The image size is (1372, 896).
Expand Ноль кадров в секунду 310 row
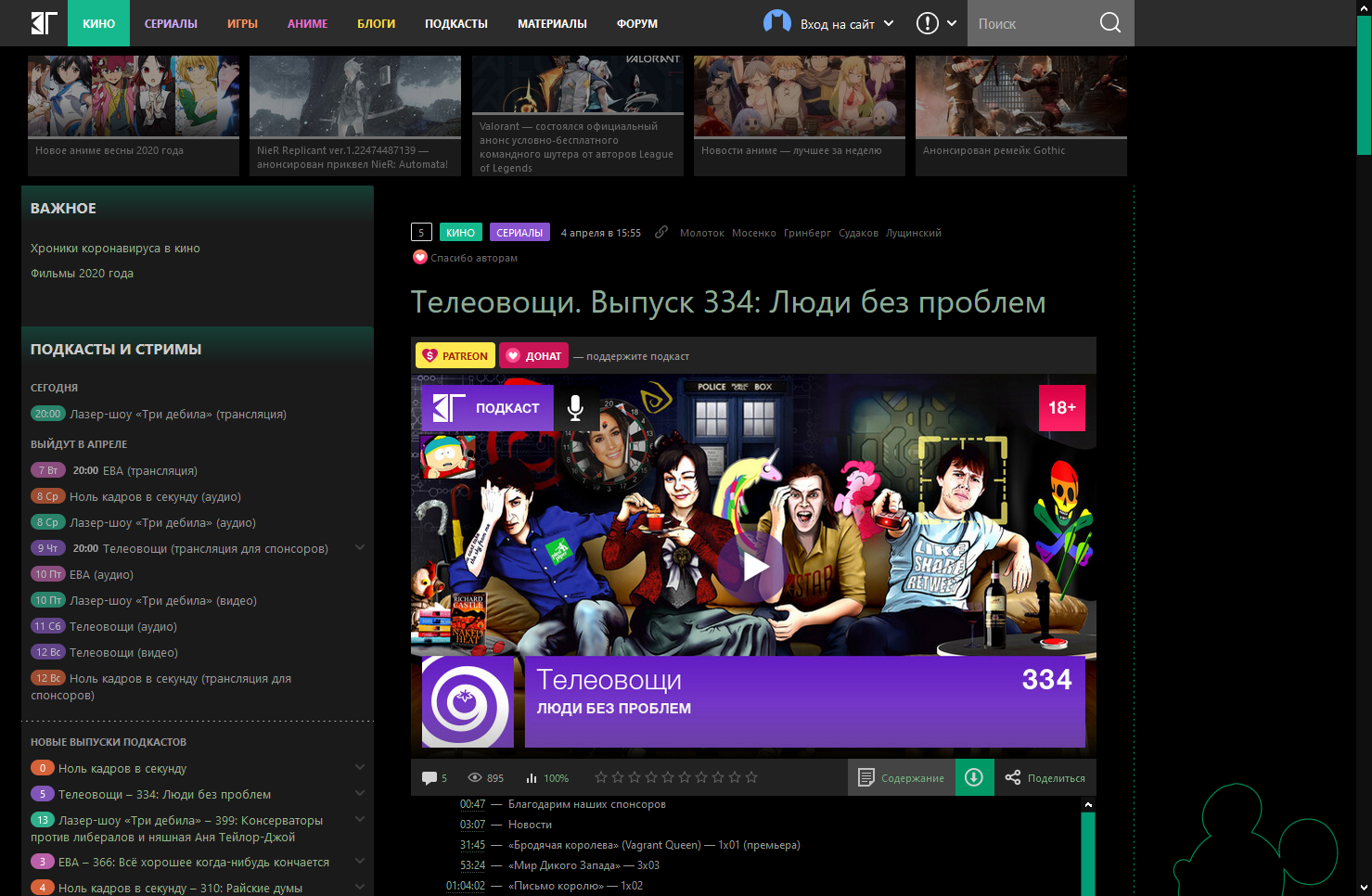click(x=360, y=888)
